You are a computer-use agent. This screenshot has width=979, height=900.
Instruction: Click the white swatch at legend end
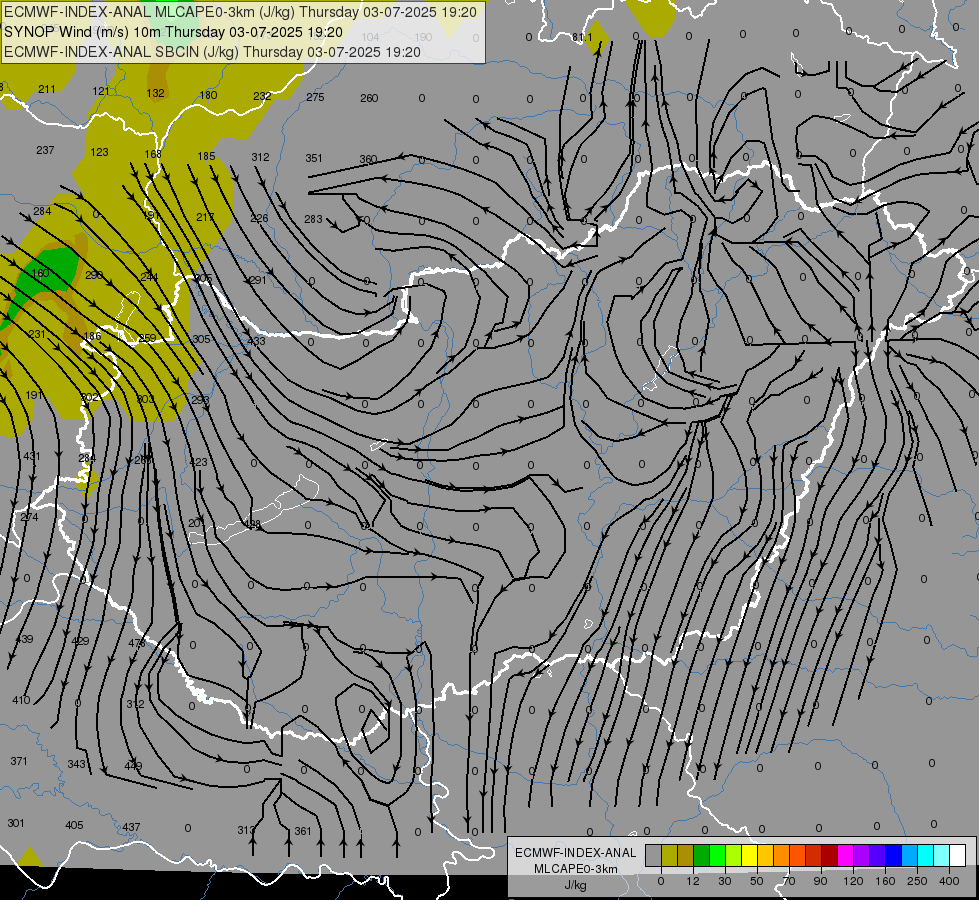click(x=958, y=856)
